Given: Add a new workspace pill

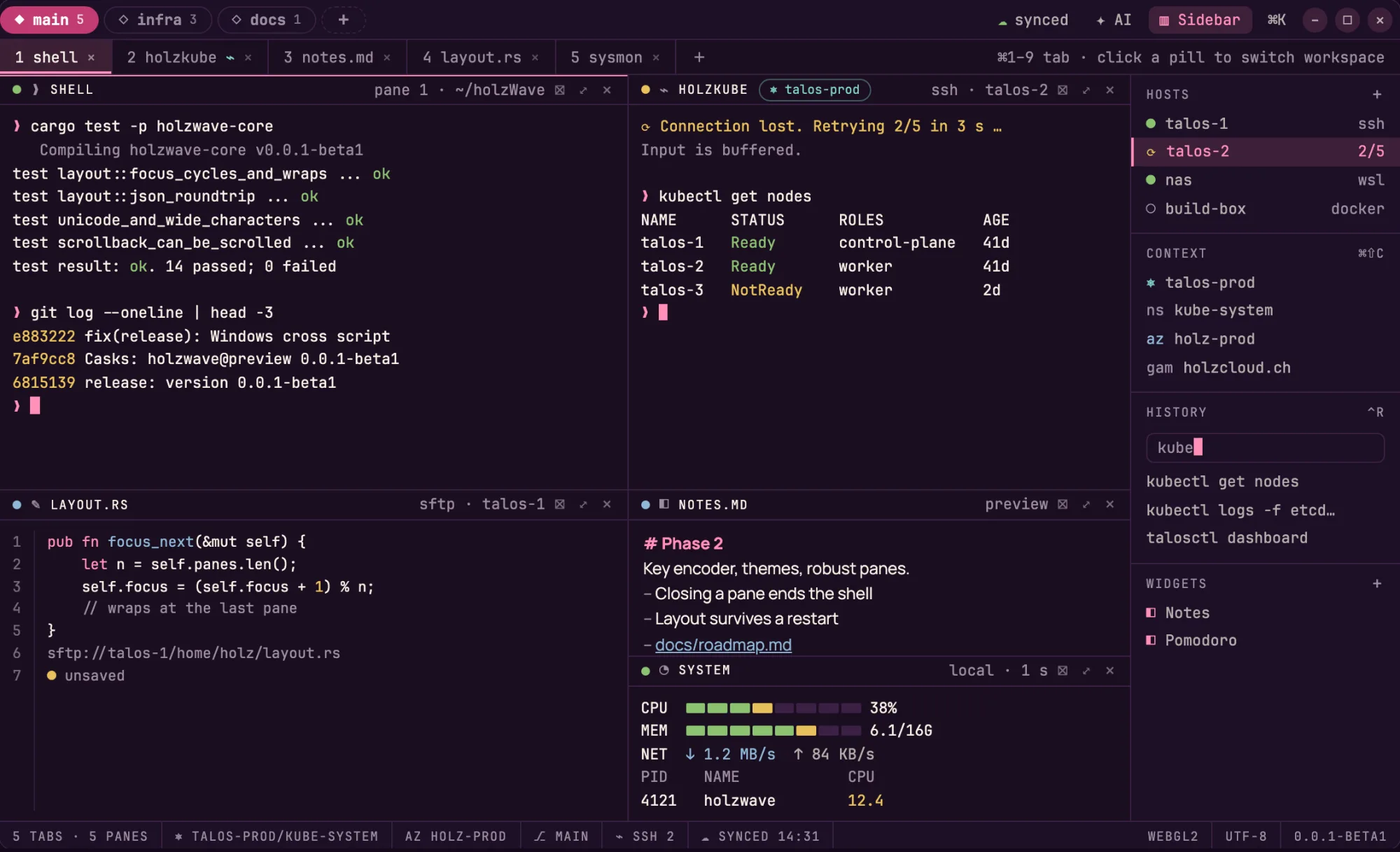Looking at the screenshot, I should 344,20.
